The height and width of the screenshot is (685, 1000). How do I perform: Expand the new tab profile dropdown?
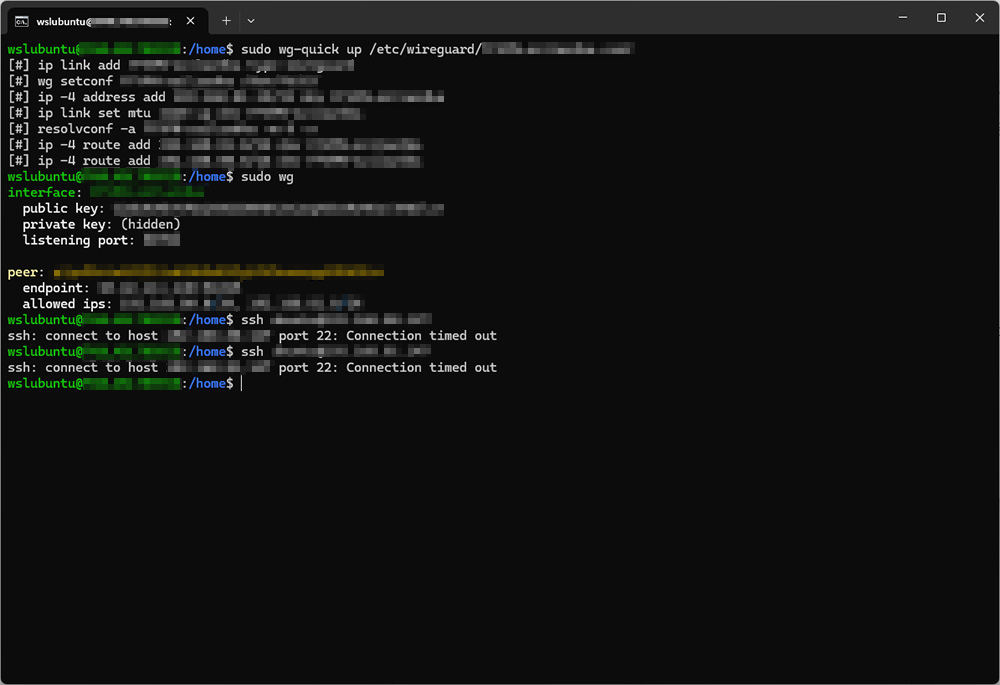(251, 20)
